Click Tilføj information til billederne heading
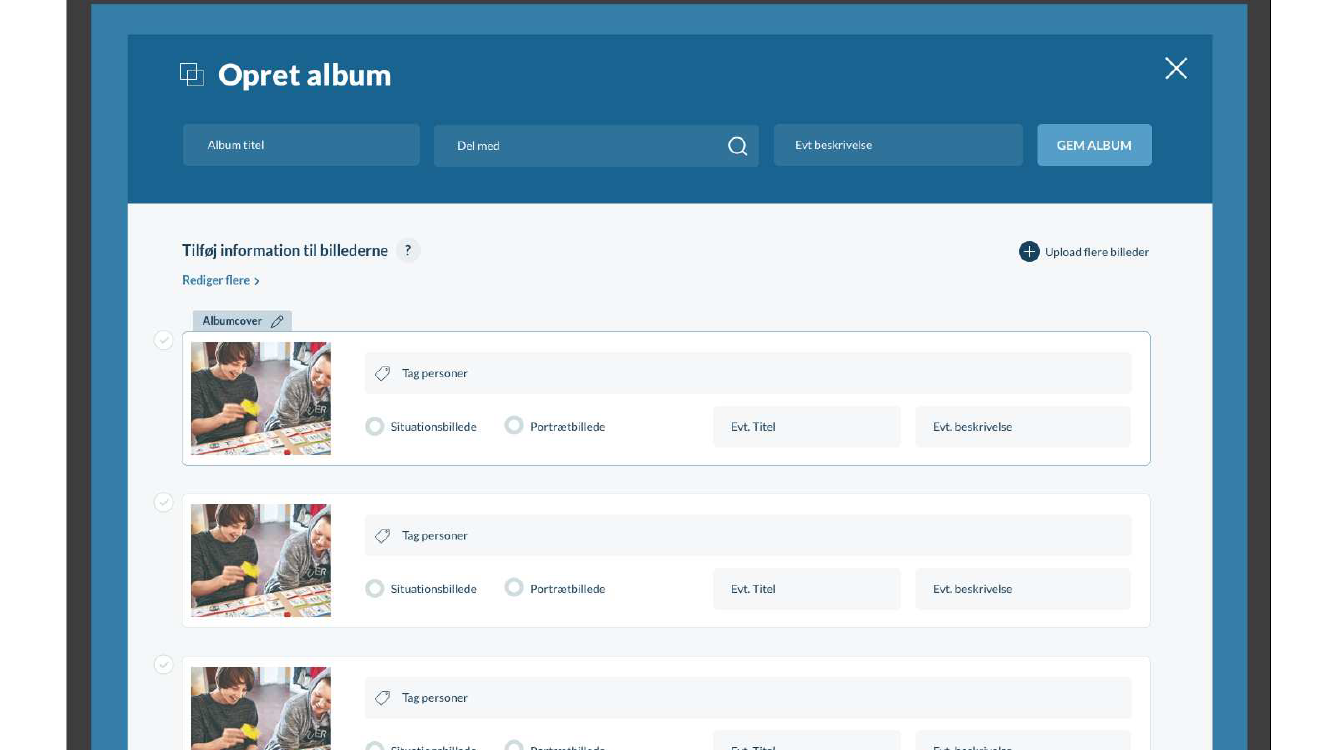Screen dimensions: 1333x750 [285, 251]
